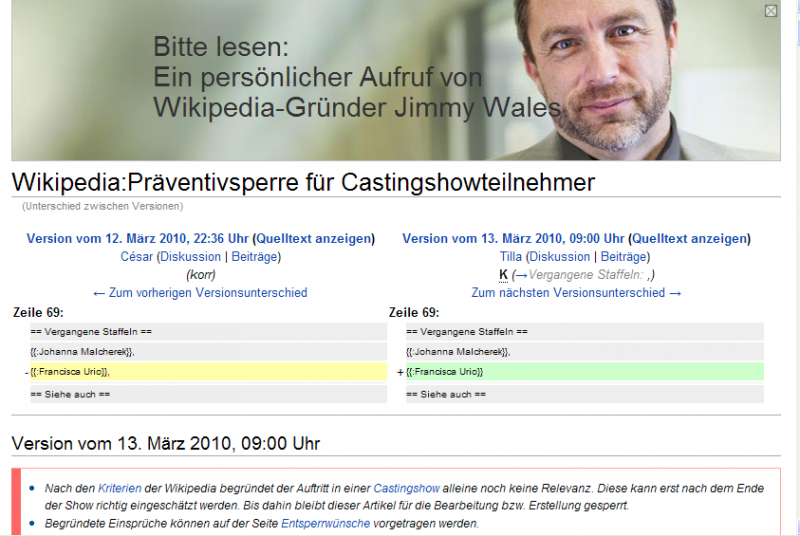800x536 pixels.
Task: Go to Zum nächsten Versionsunterschied
Action: [x=576, y=293]
